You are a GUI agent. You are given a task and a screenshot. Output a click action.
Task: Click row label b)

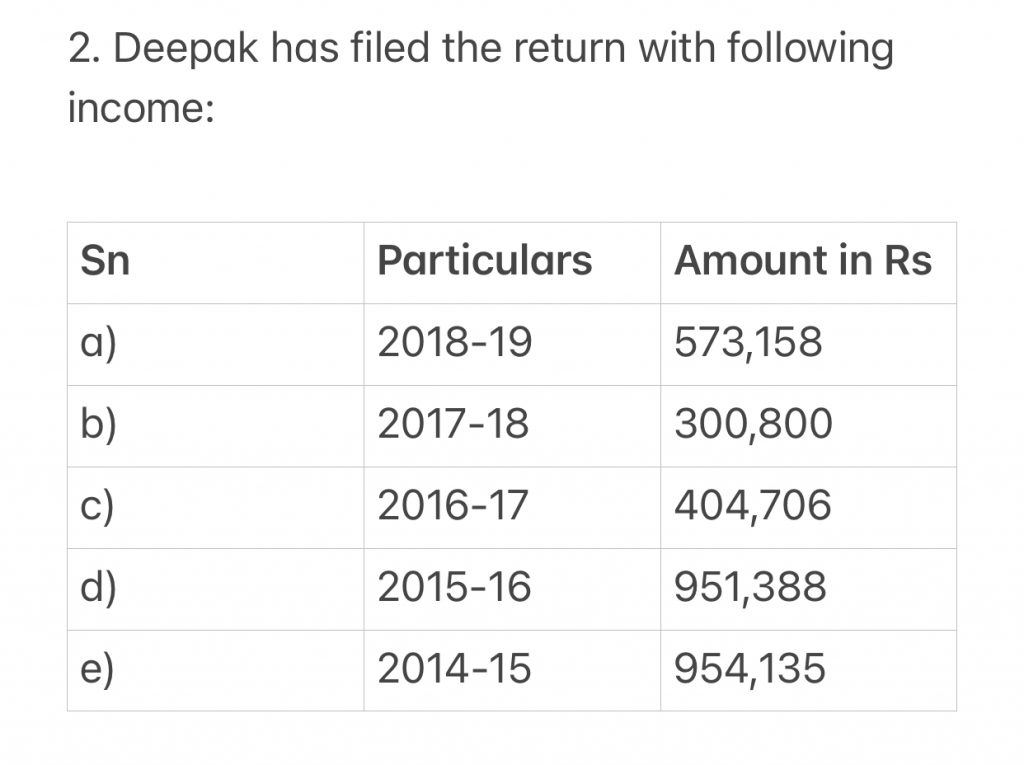coord(99,425)
